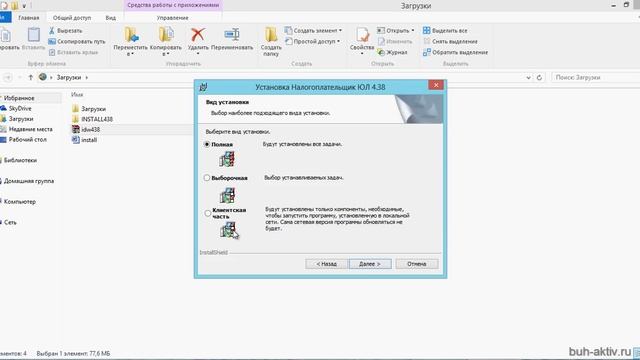Select the Клиентская часть radio button
The image size is (640, 360).
click(208, 213)
